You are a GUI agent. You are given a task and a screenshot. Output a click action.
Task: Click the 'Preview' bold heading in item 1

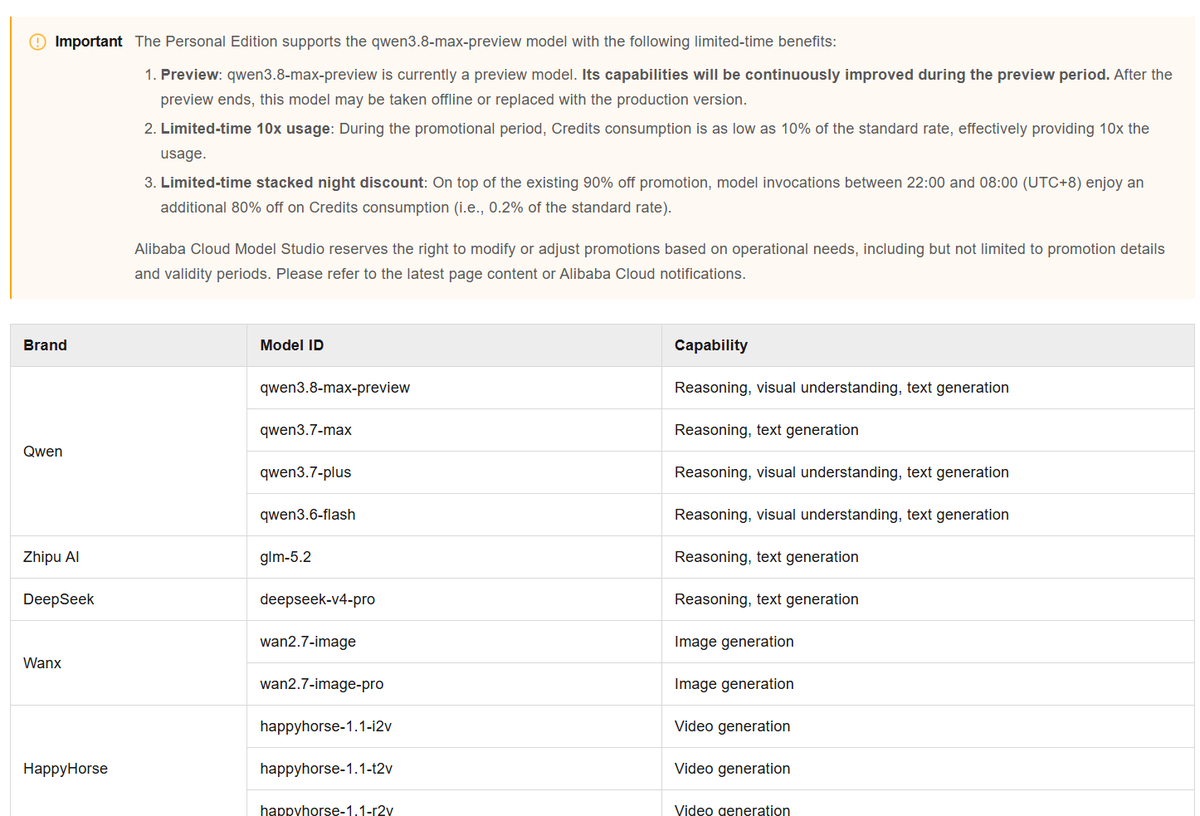[x=190, y=75]
